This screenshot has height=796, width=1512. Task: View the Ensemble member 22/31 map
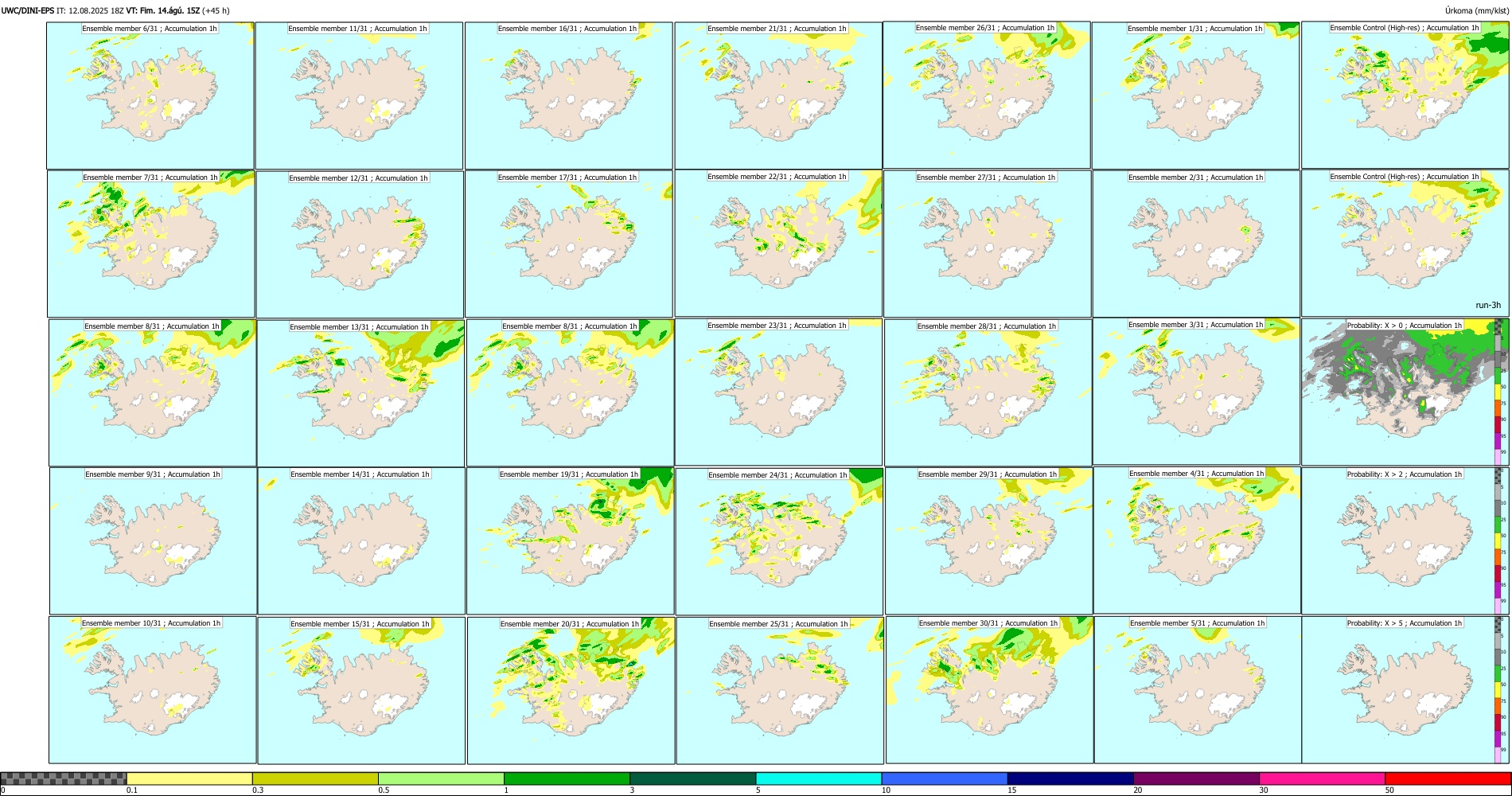click(x=778, y=244)
